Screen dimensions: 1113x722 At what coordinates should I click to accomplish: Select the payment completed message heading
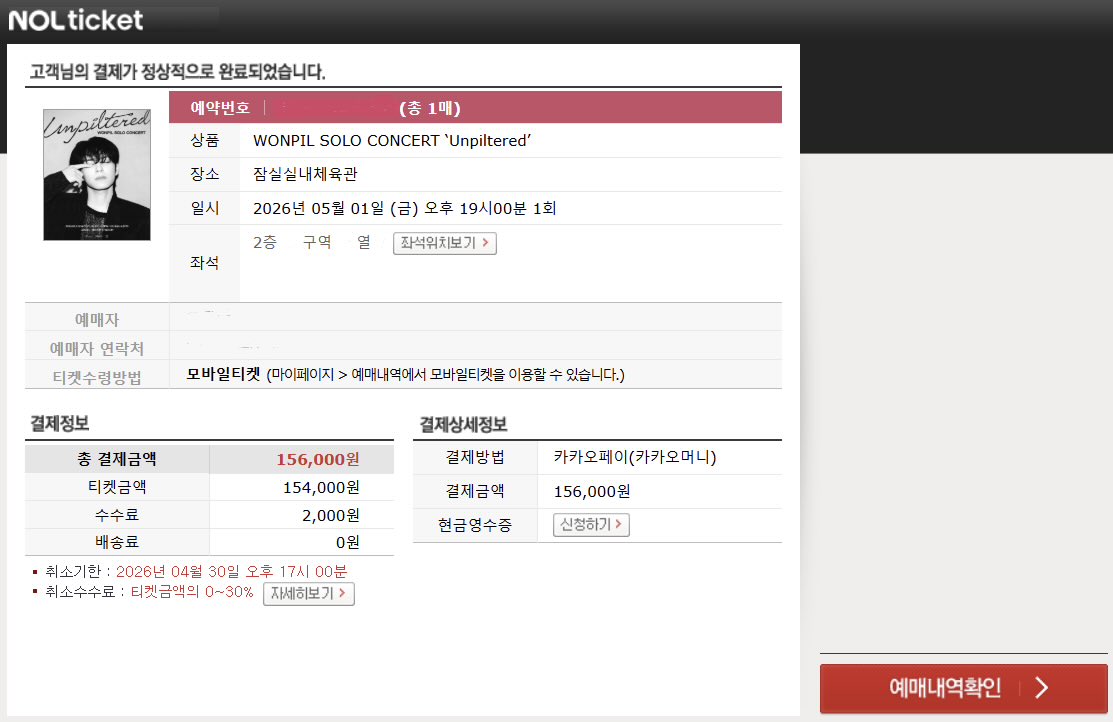tap(177, 71)
